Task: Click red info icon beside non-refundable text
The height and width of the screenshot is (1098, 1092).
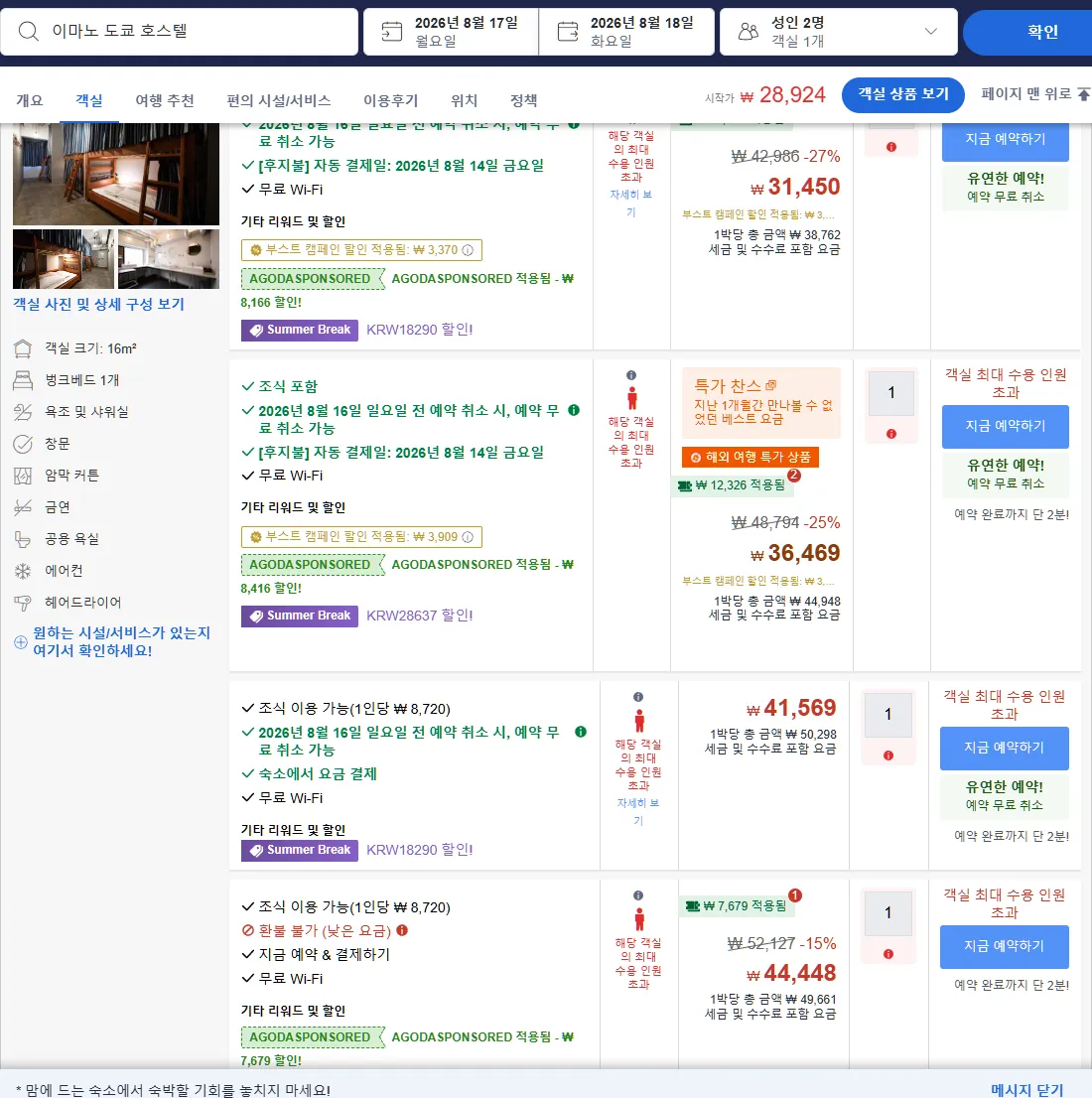Action: click(x=402, y=930)
